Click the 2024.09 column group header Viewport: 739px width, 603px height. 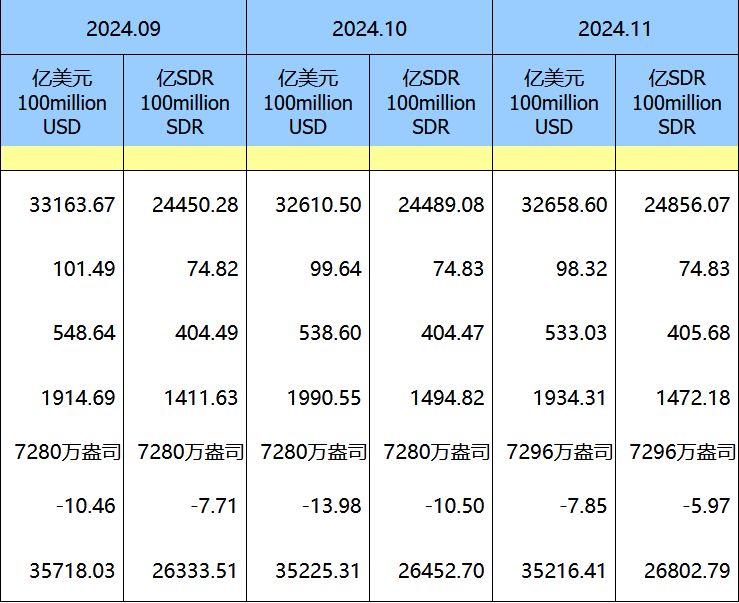pyautogui.click(x=123, y=28)
